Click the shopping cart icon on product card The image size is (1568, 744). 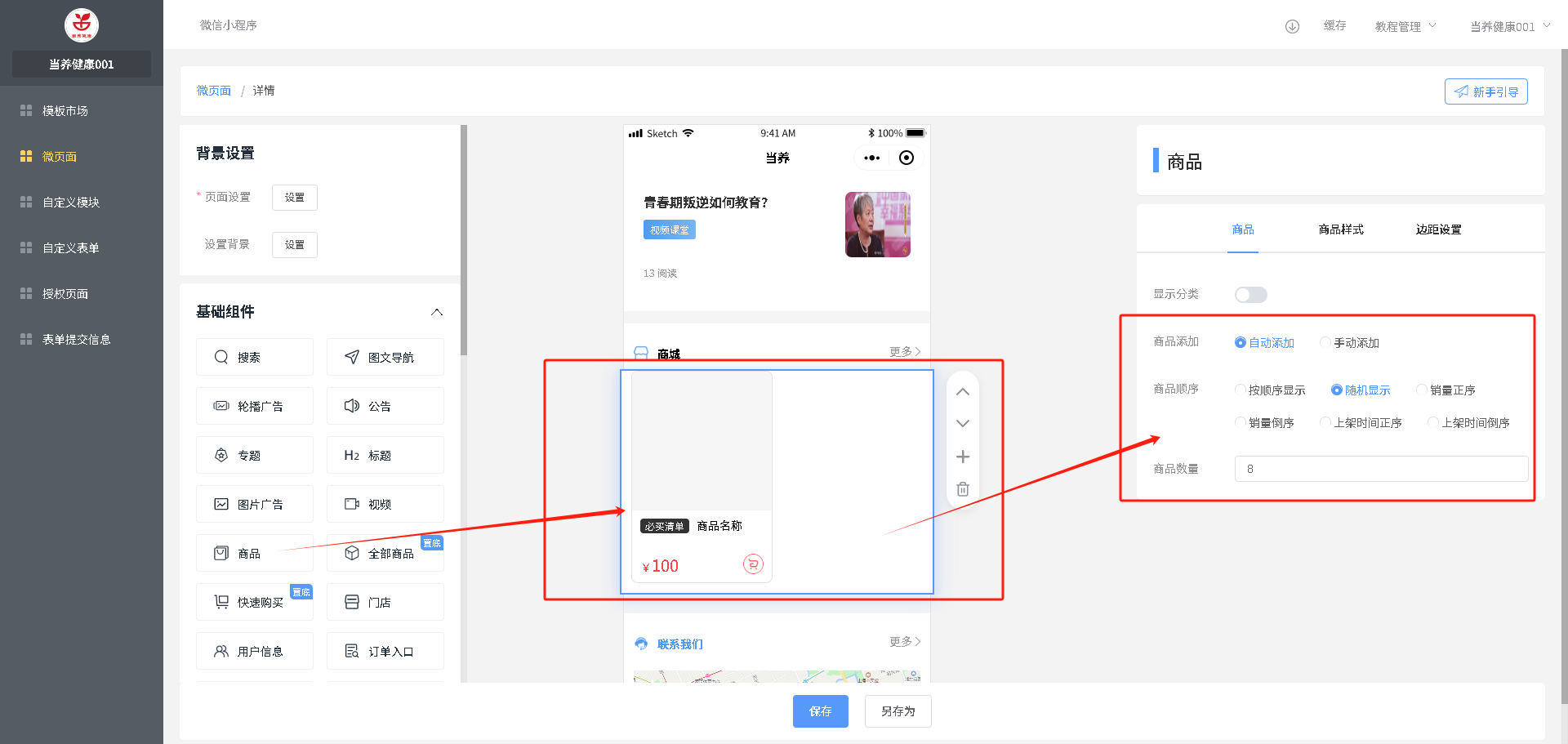[753, 564]
